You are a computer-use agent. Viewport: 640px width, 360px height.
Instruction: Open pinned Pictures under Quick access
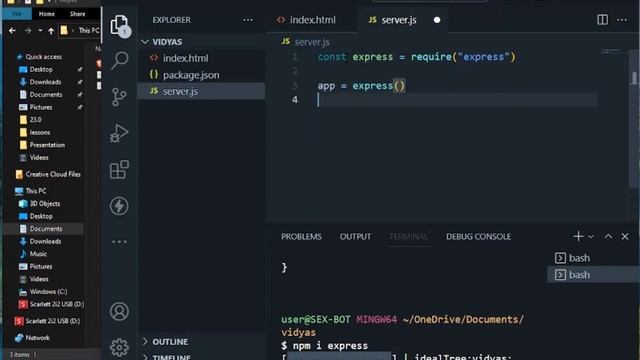point(41,107)
